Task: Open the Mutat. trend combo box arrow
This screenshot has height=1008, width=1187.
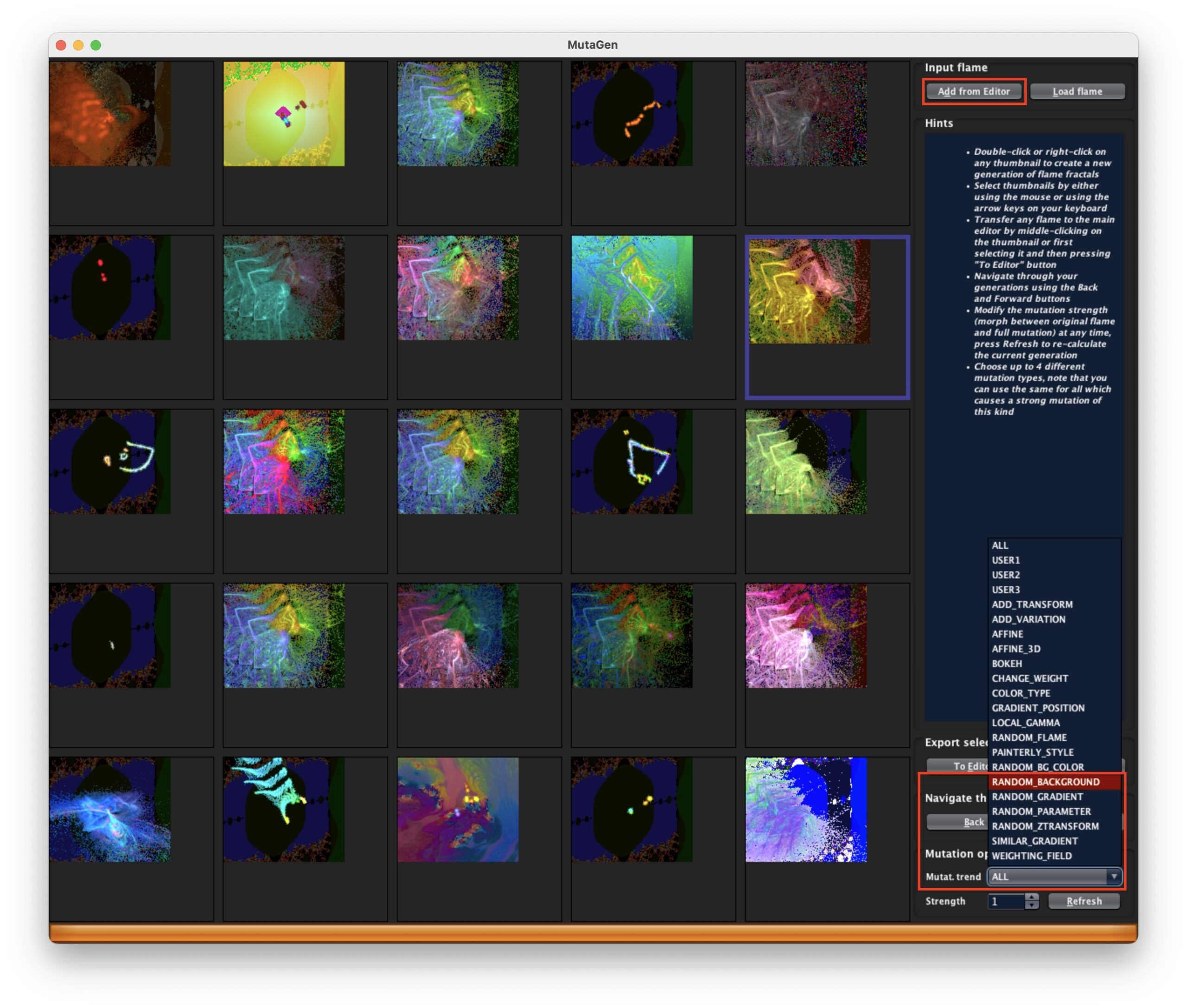Action: [x=1113, y=876]
